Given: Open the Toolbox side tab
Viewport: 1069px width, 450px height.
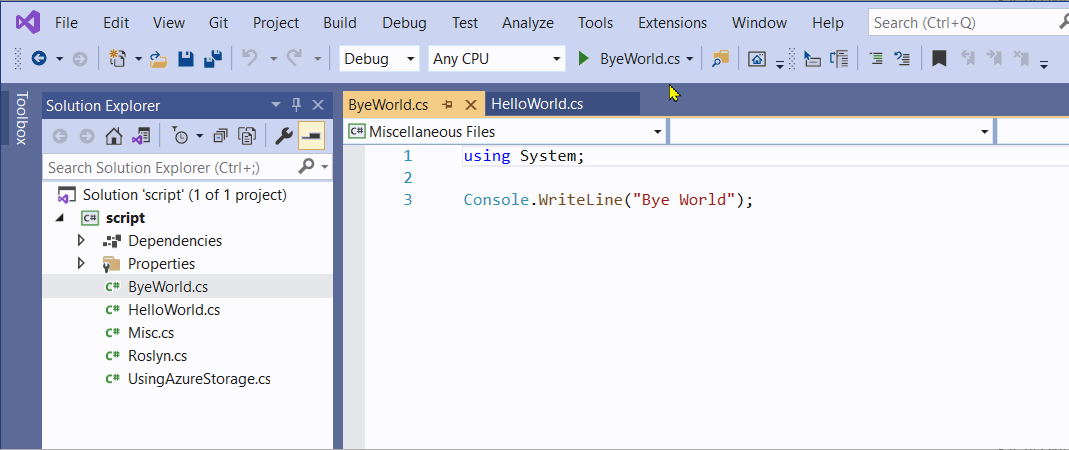Looking at the screenshot, I should click(x=21, y=117).
